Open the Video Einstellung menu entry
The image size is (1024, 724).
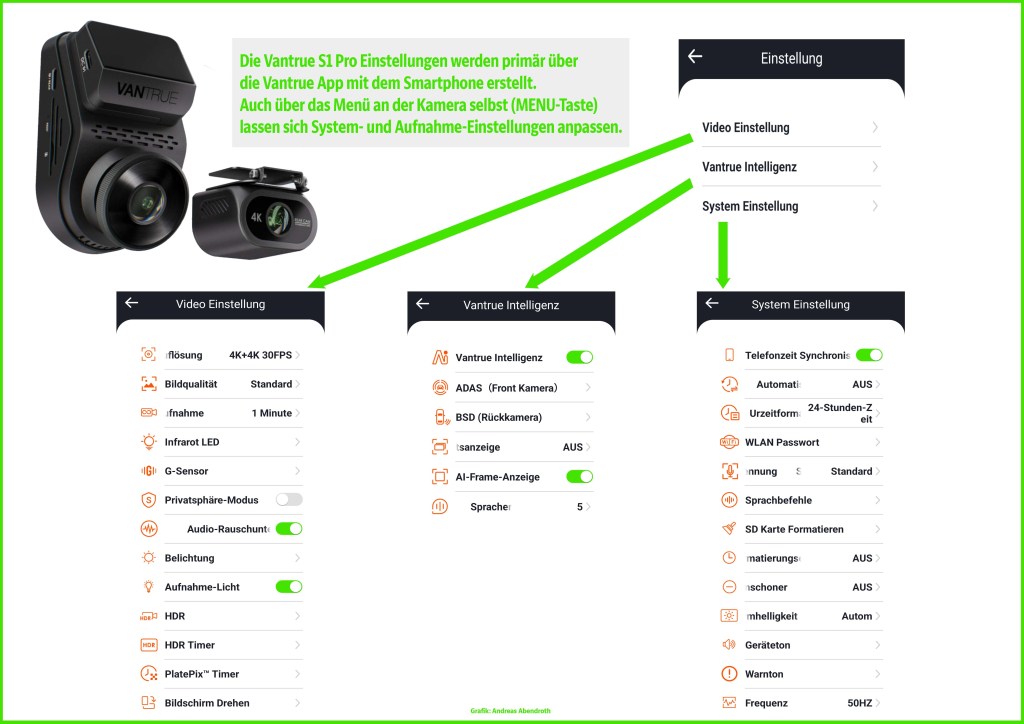(x=790, y=127)
